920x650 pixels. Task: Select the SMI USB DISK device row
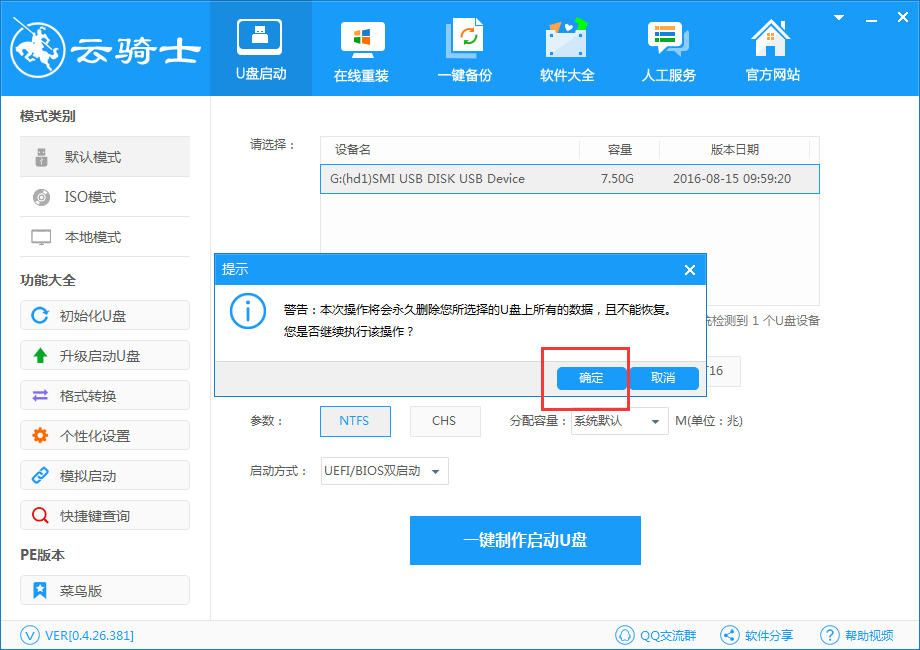click(570, 179)
